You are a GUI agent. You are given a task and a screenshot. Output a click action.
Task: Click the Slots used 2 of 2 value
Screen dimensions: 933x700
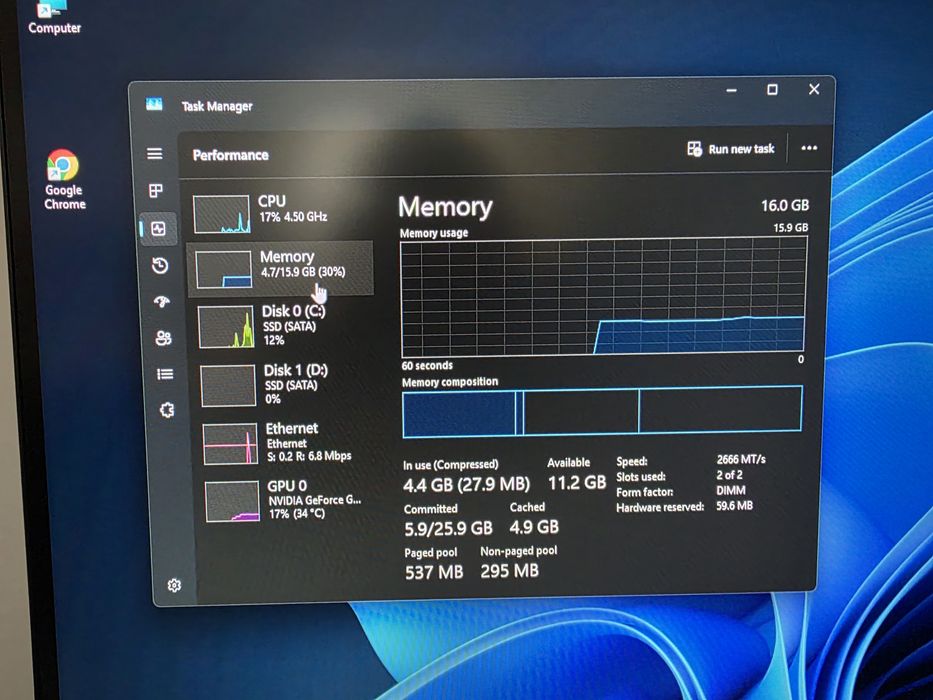pos(730,475)
